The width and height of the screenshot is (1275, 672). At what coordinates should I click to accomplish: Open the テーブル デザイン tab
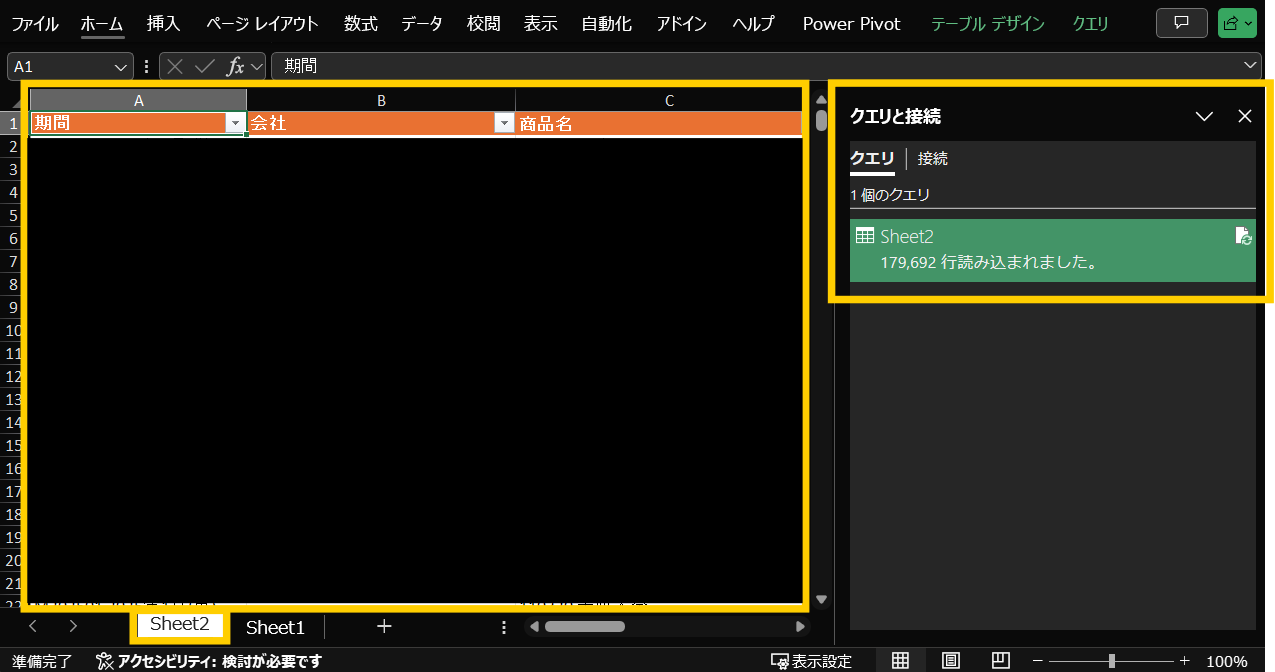click(987, 24)
